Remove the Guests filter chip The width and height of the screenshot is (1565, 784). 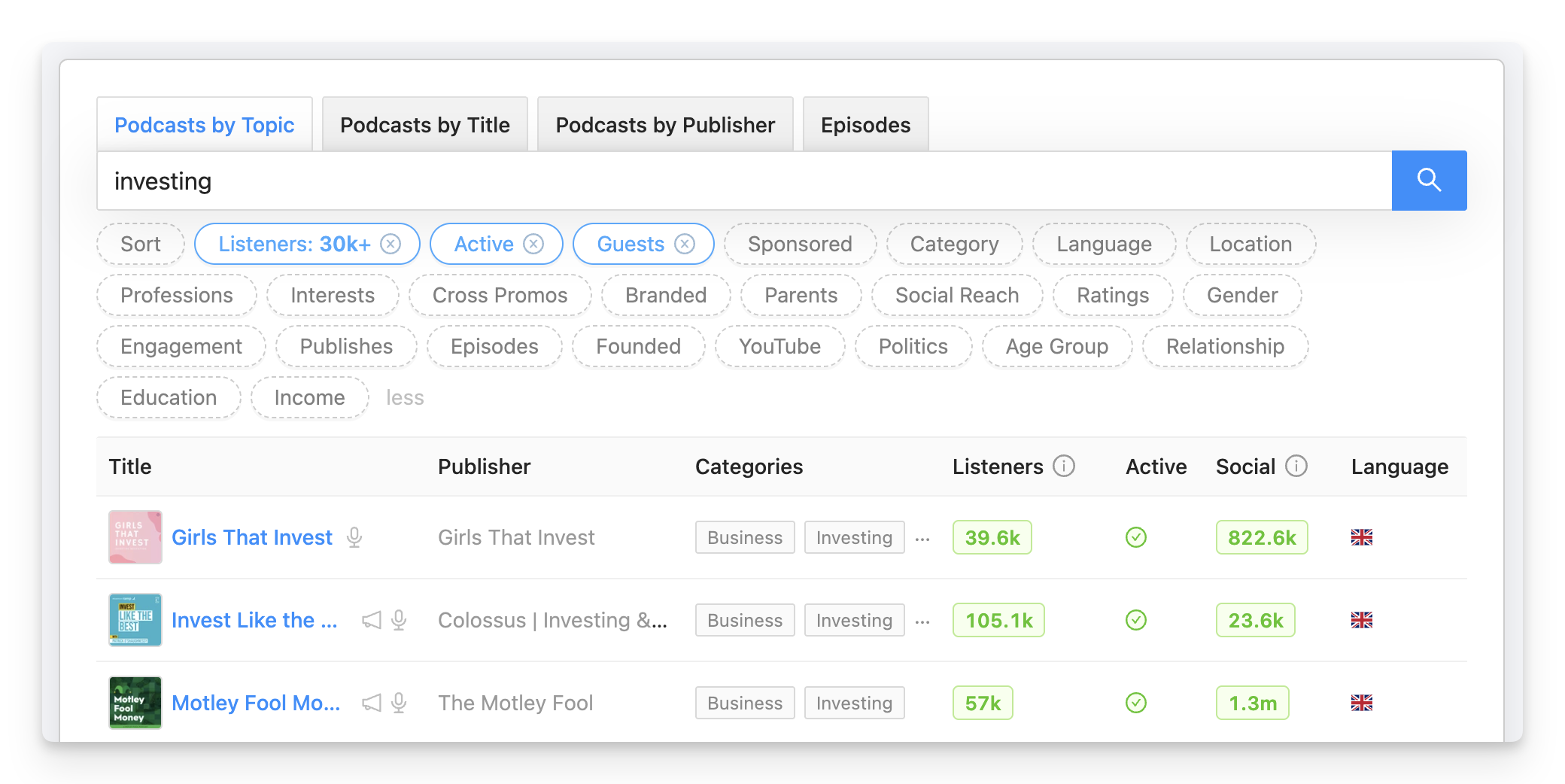tap(685, 244)
